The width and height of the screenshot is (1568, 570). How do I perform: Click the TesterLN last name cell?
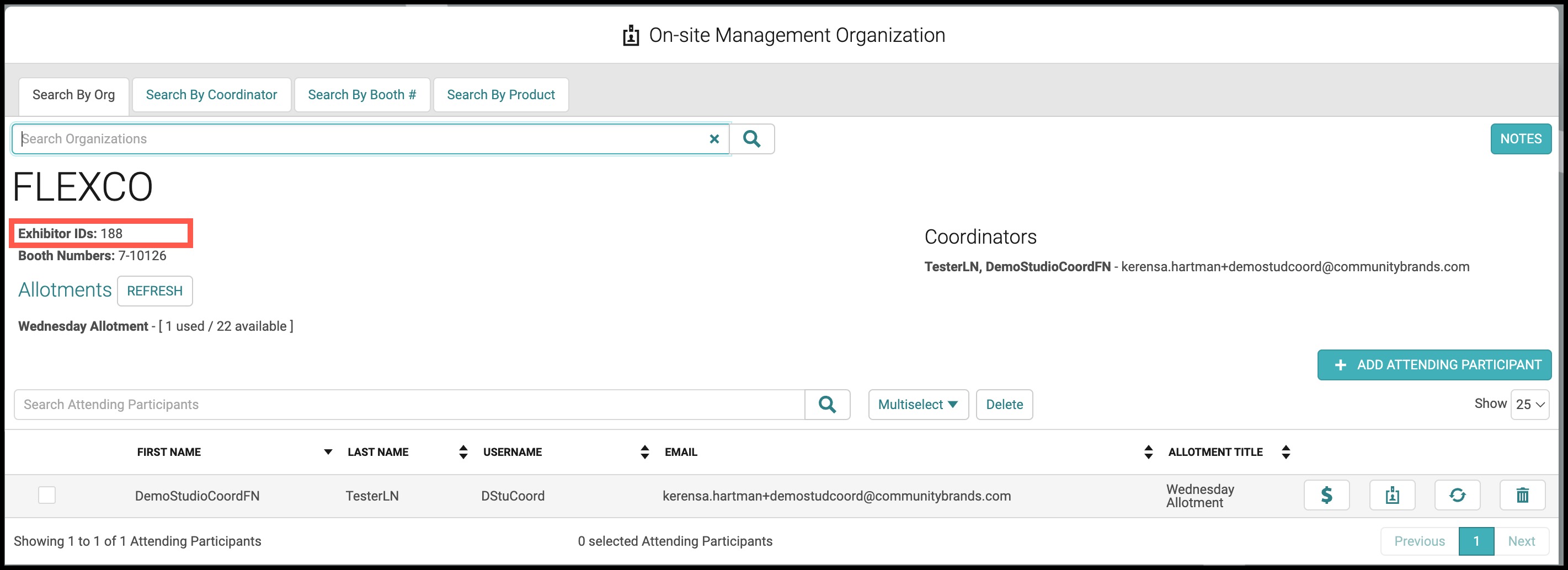pyautogui.click(x=372, y=496)
